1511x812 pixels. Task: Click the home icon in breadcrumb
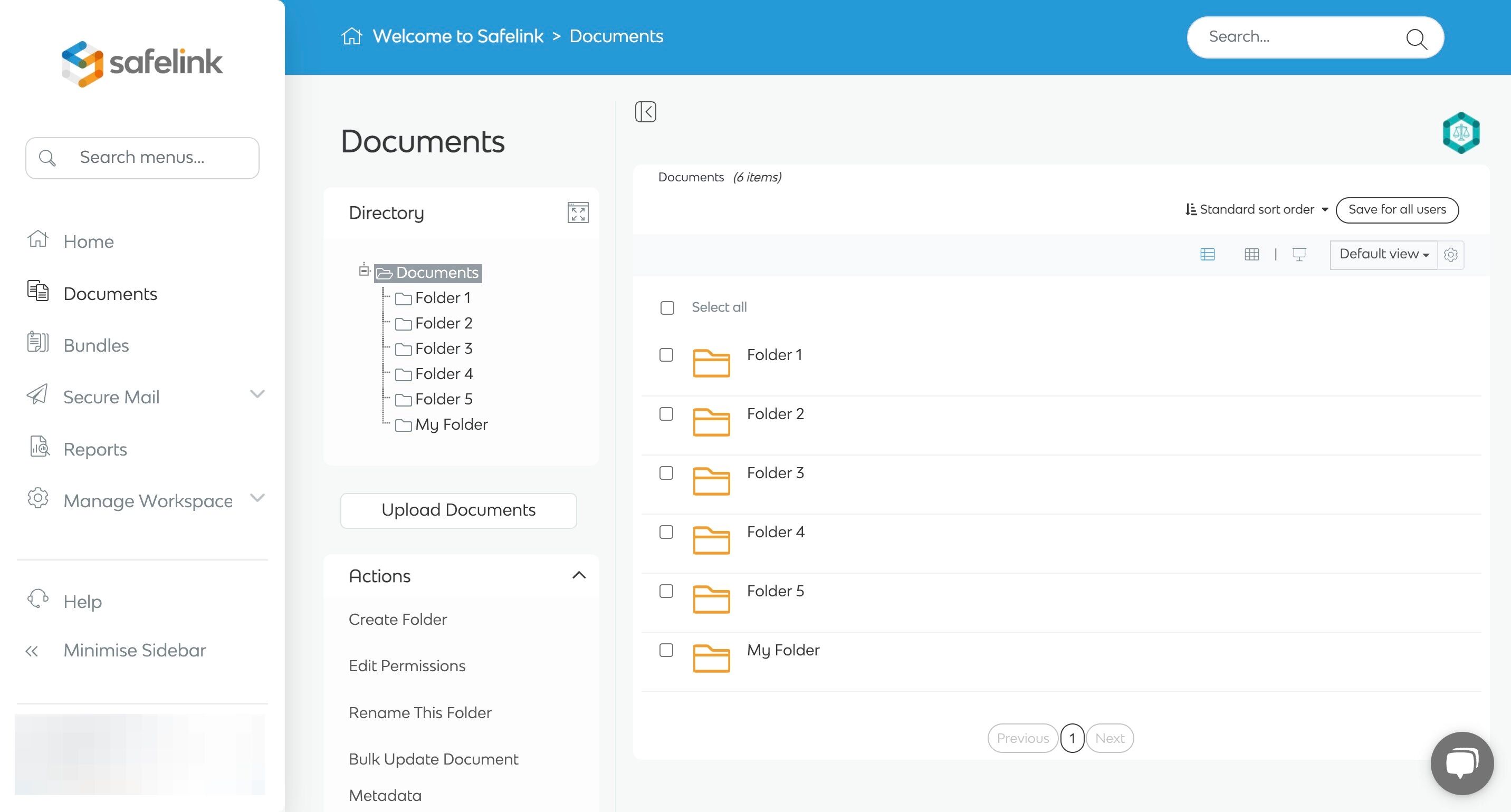[351, 36]
